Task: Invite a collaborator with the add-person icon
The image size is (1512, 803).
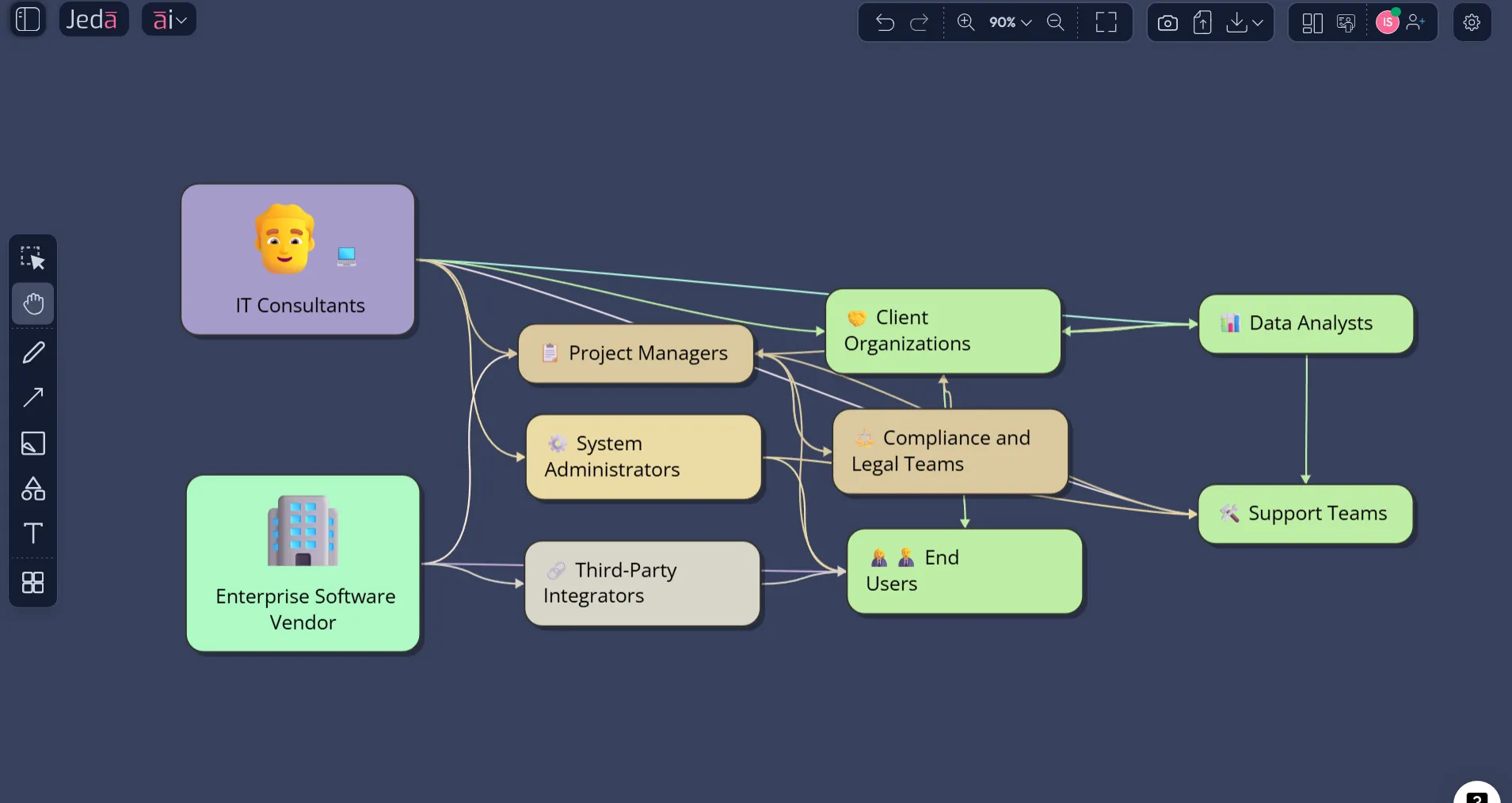Action: tap(1417, 22)
